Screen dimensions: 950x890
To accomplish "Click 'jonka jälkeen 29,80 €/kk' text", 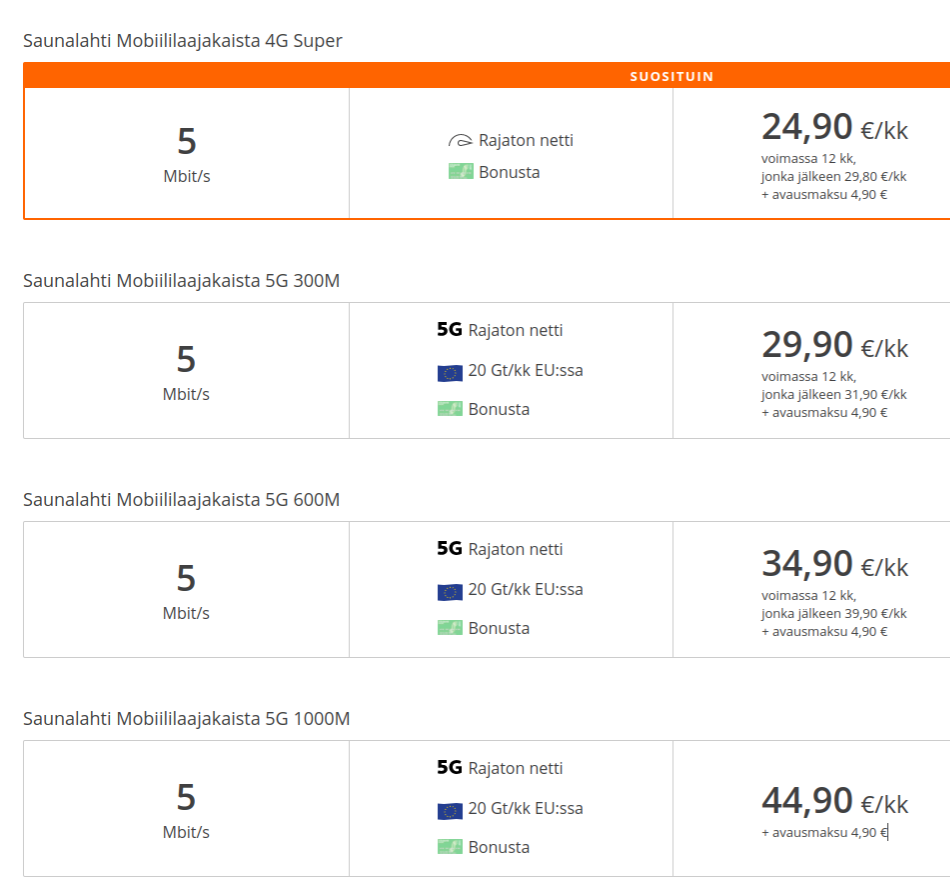I will tap(834, 177).
